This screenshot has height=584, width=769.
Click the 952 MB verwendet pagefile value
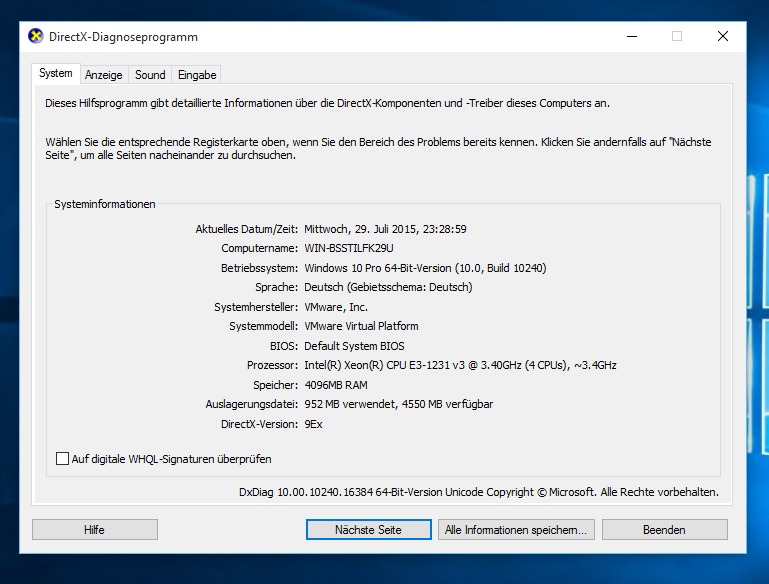tap(399, 404)
